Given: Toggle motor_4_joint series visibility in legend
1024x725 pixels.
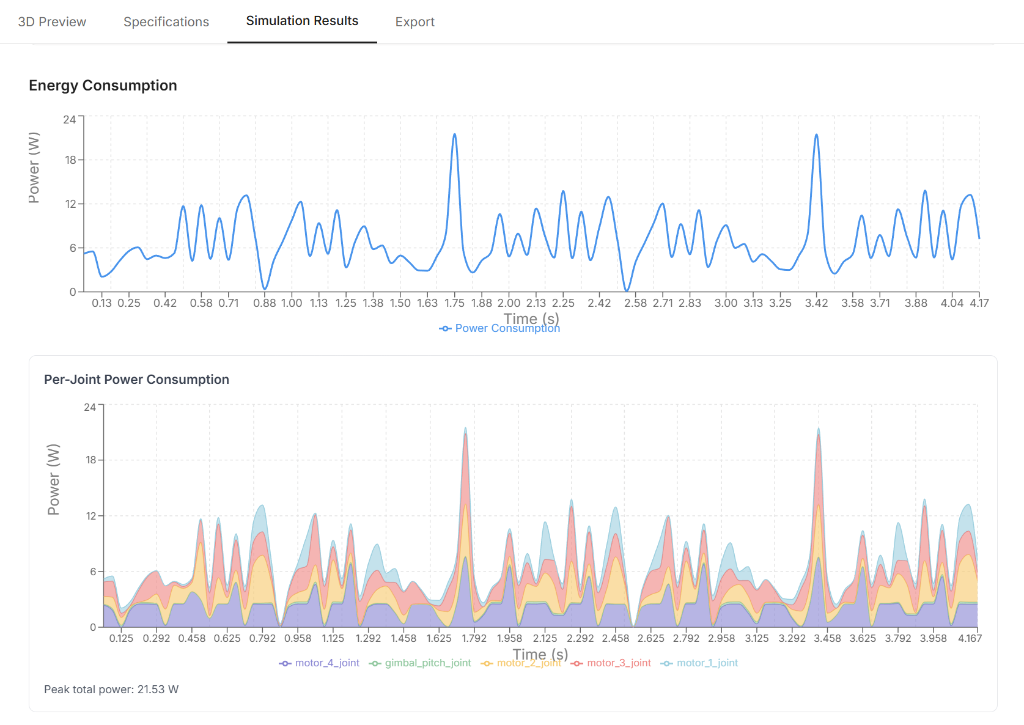Looking at the screenshot, I should click(319, 662).
